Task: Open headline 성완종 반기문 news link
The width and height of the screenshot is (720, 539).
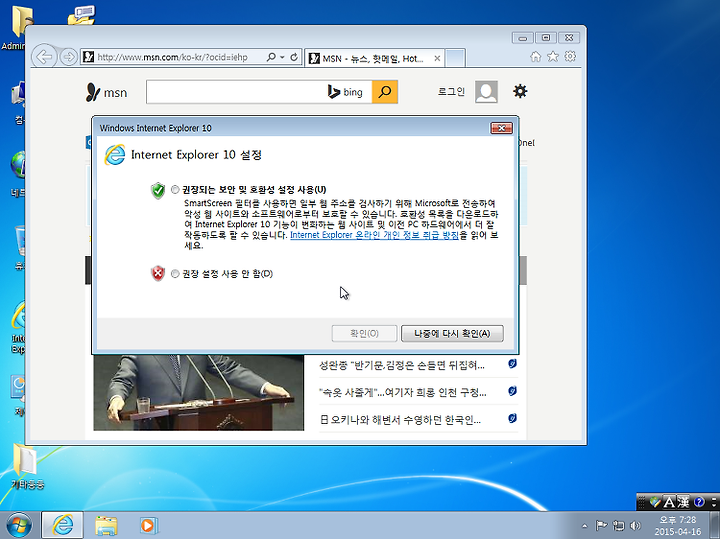Action: 402,365
